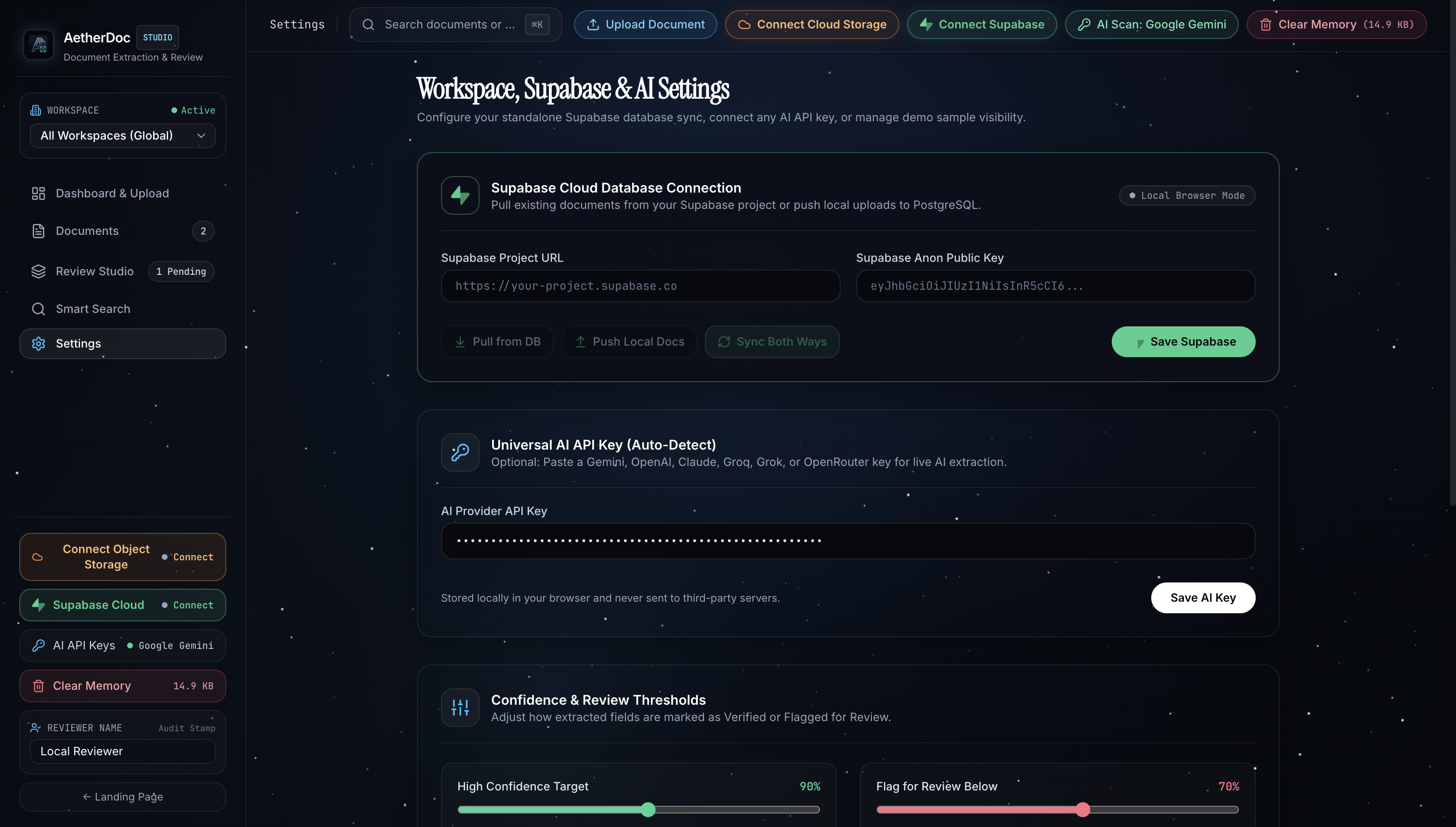This screenshot has width=1456, height=827.
Task: Click the Workspace building icon
Action: tap(36, 110)
